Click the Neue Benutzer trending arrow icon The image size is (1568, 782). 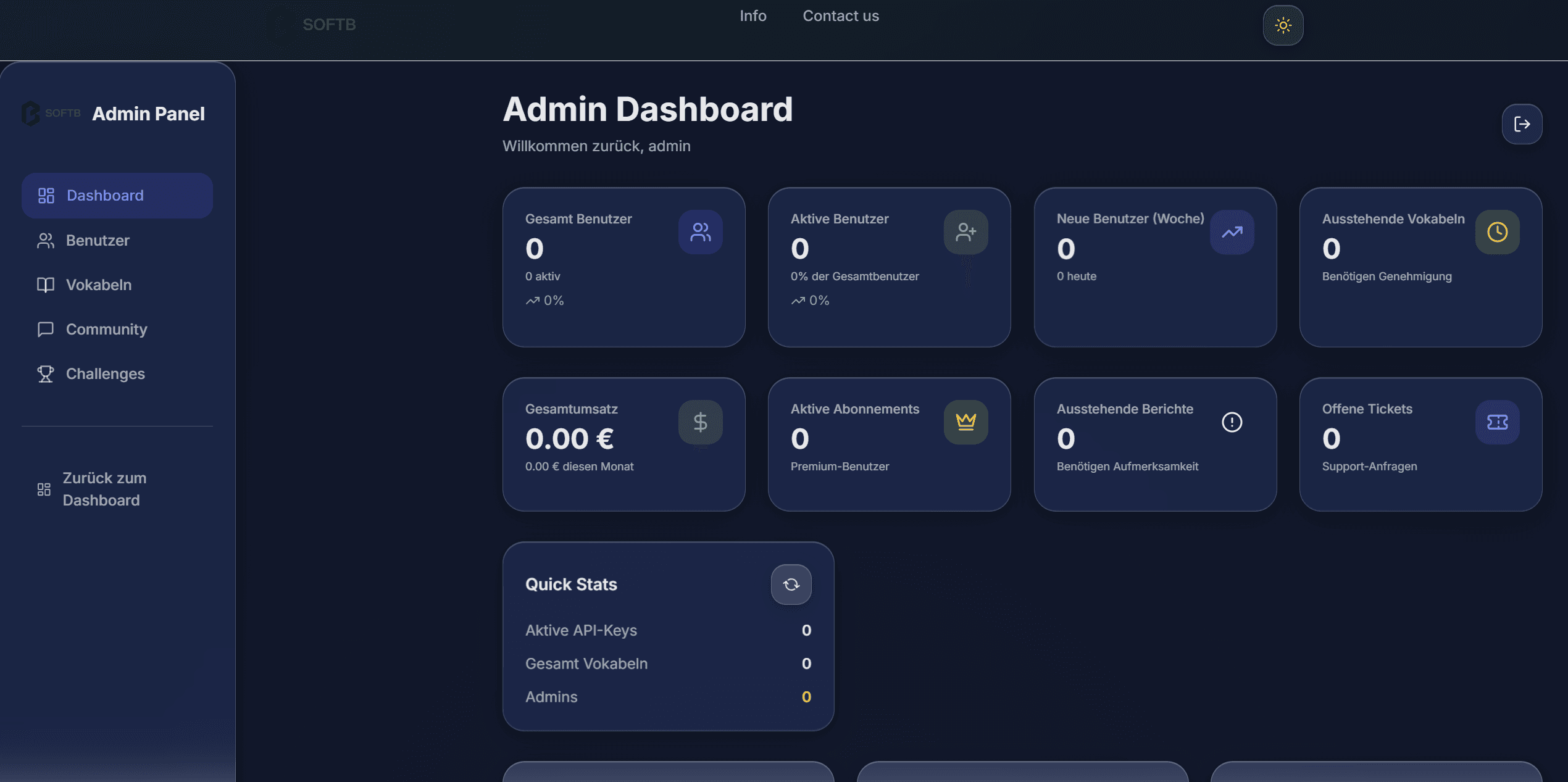tap(1232, 232)
